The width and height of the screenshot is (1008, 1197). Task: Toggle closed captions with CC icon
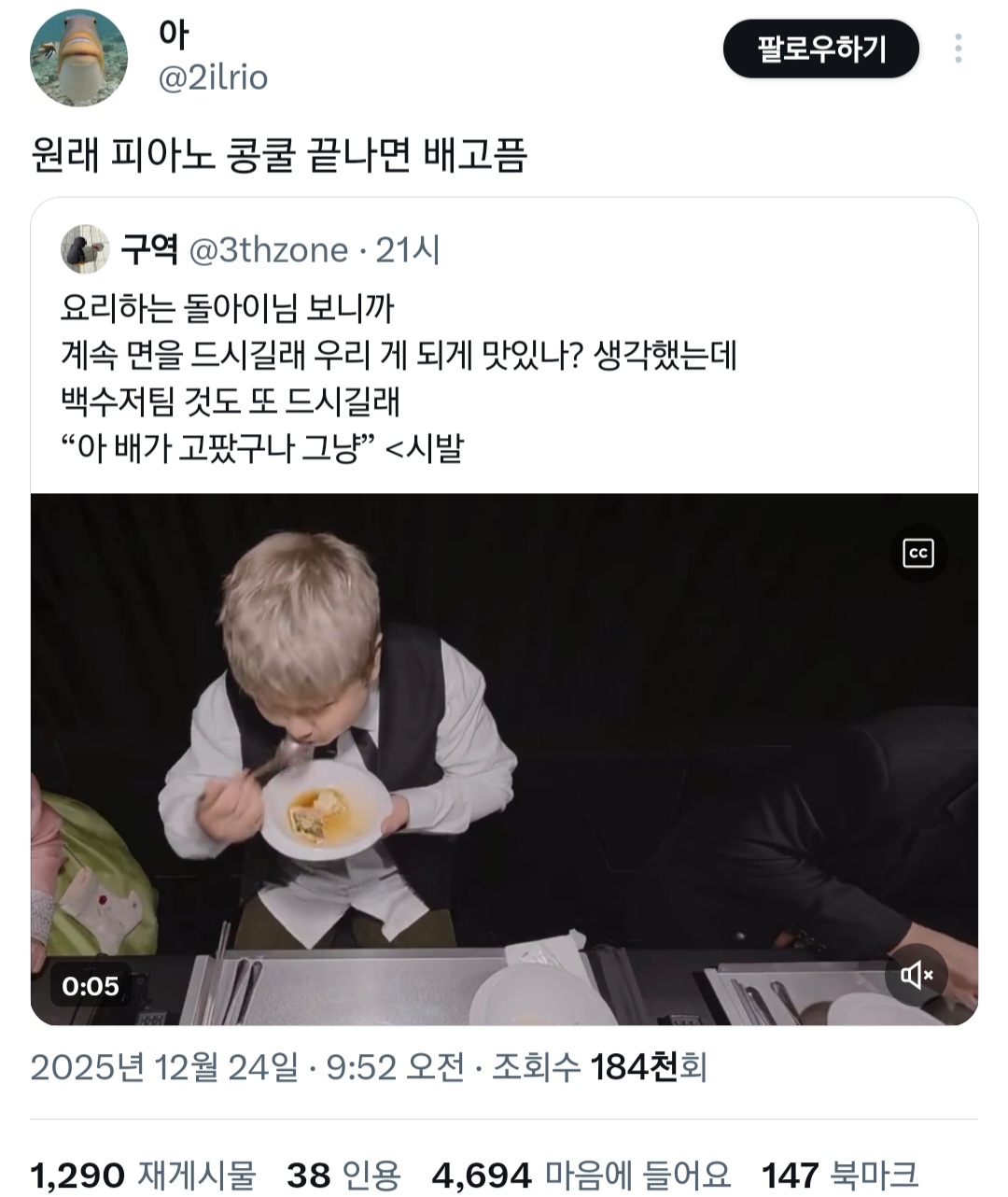918,554
